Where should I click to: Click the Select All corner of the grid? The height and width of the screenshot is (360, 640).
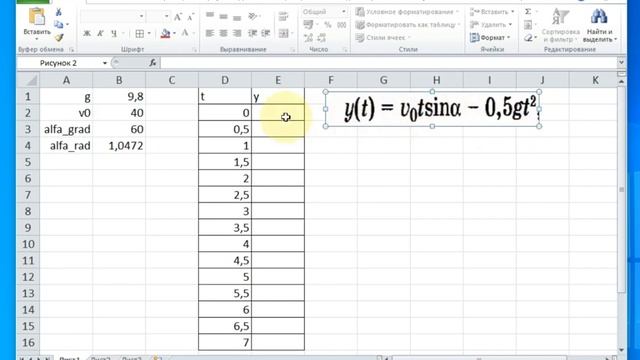(28, 80)
